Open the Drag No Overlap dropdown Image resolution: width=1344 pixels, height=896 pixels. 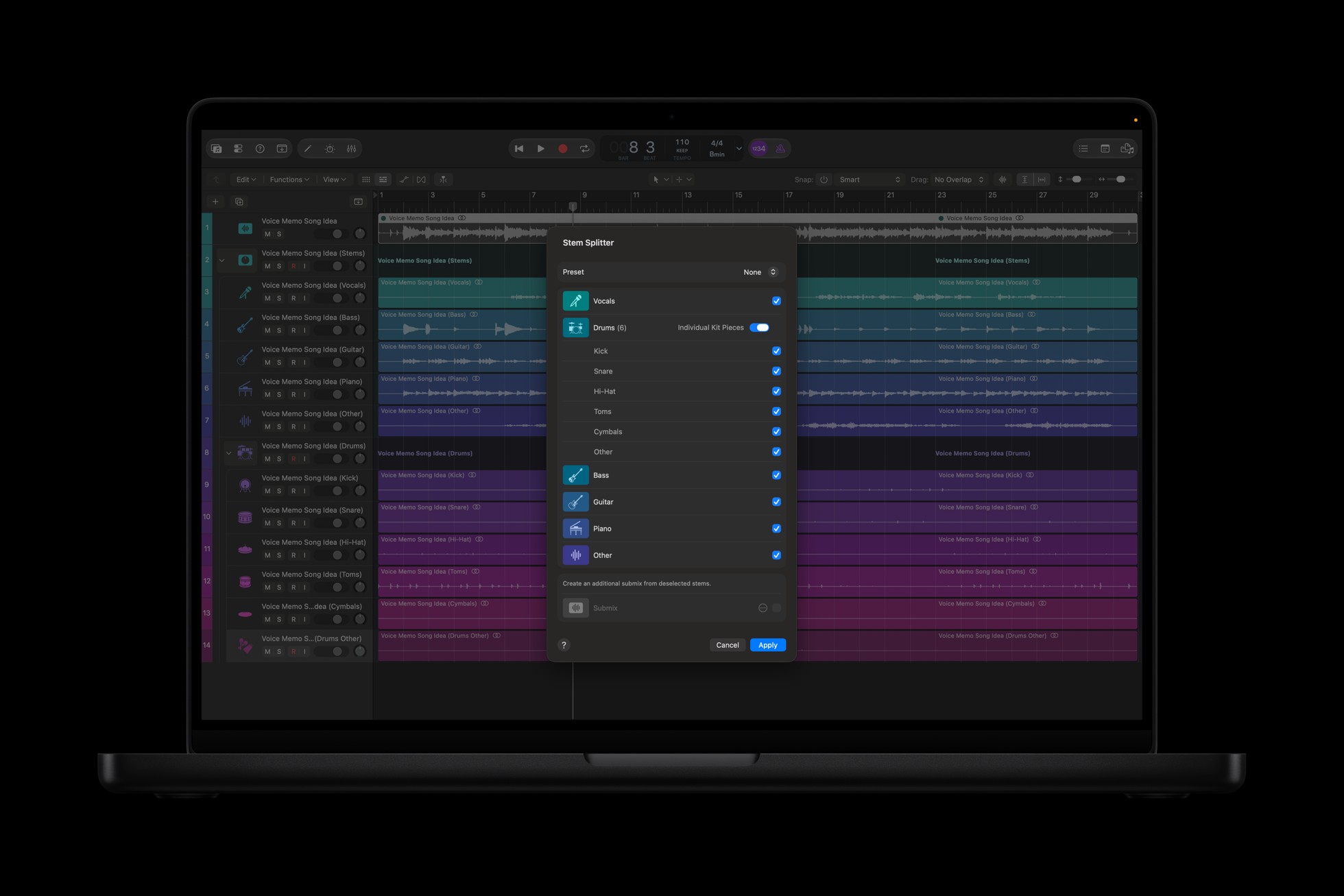[959, 180]
